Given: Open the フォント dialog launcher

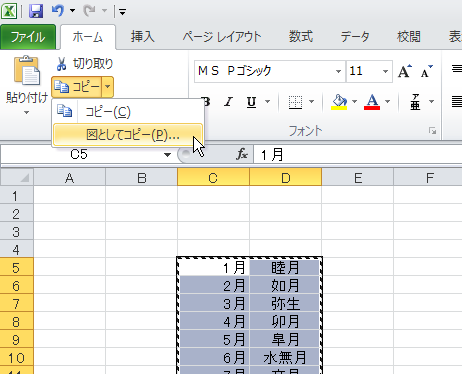Looking at the screenshot, I should pyautogui.click(x=433, y=131).
